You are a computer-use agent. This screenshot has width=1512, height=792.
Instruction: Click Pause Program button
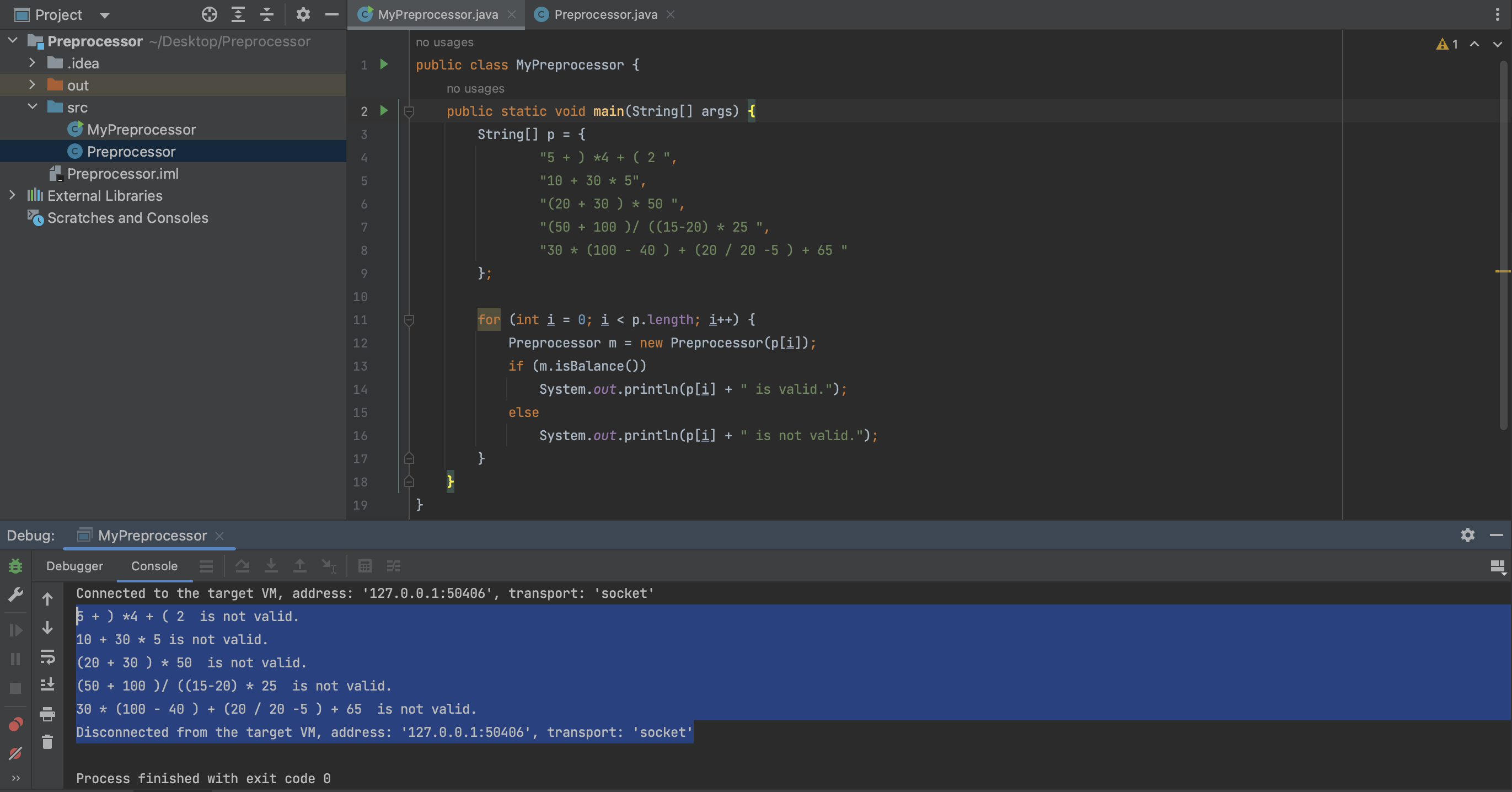[15, 659]
